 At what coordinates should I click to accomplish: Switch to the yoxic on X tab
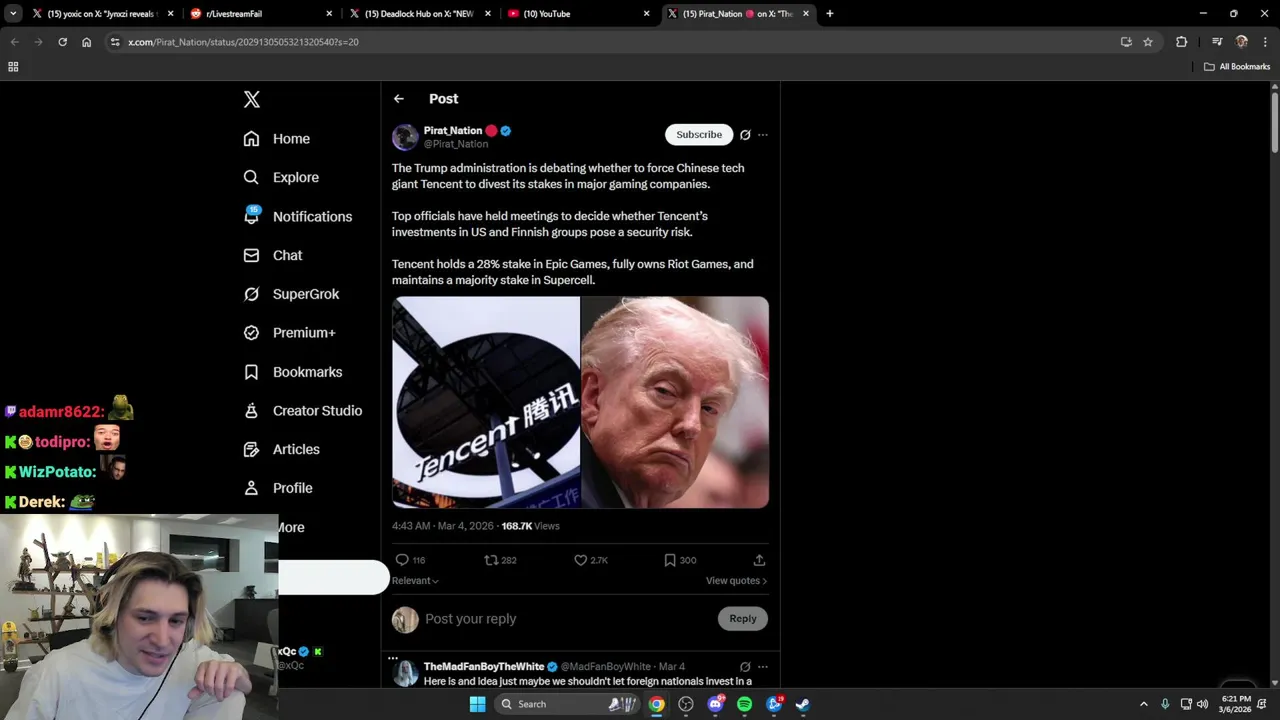coord(100,14)
